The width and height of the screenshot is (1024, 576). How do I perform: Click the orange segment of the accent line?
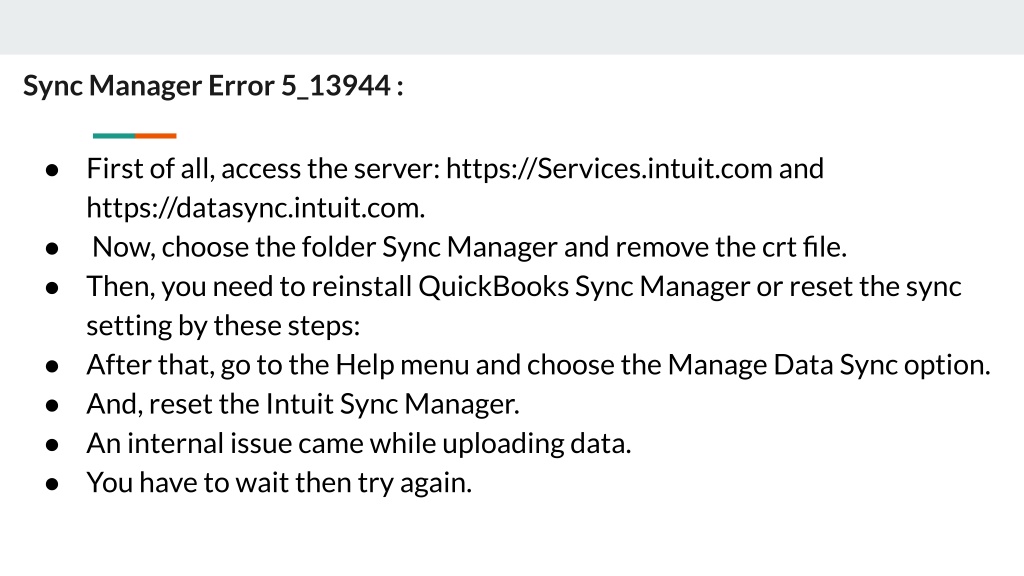[x=155, y=136]
